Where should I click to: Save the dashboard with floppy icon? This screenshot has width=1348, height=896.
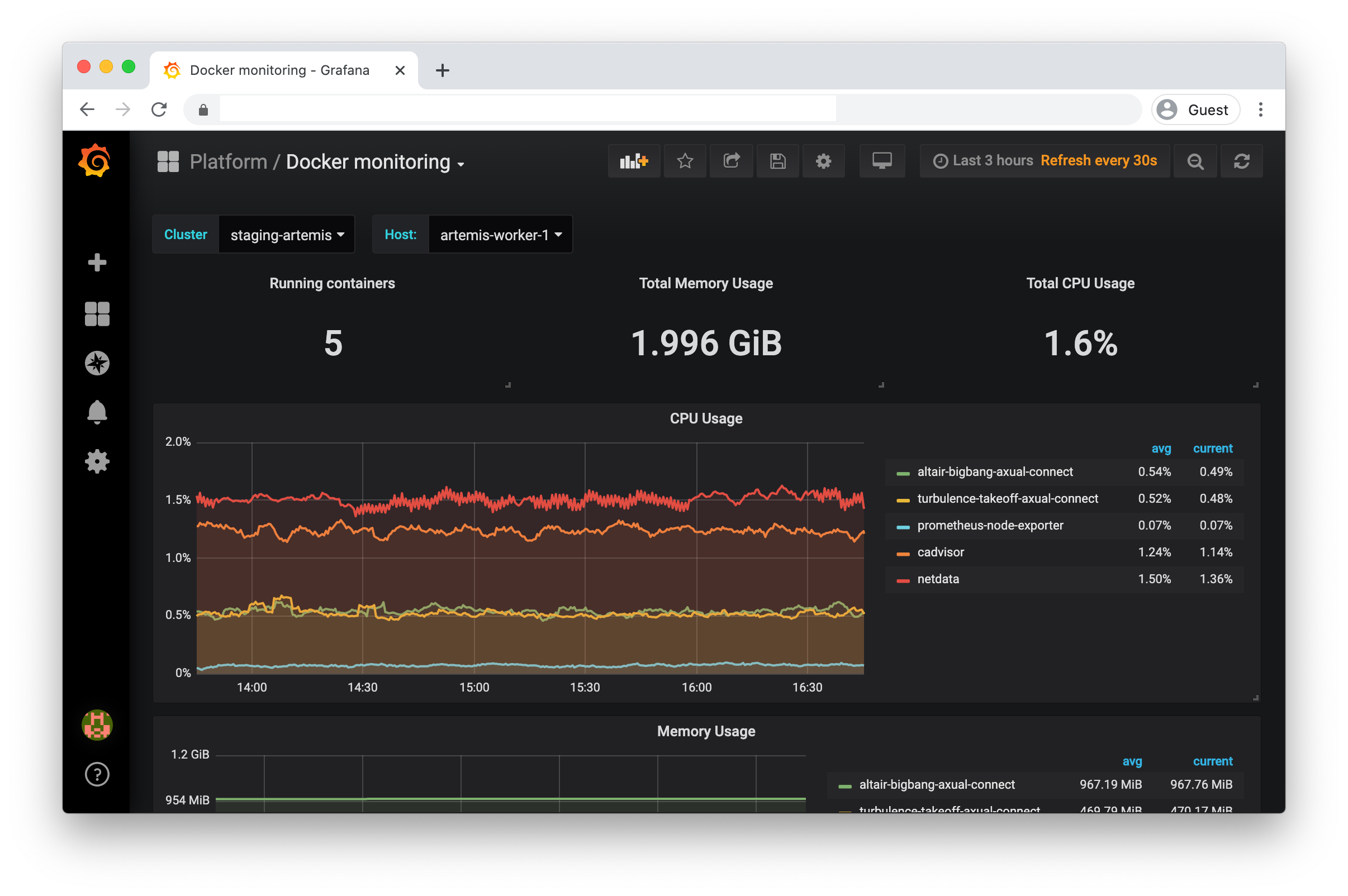(777, 161)
